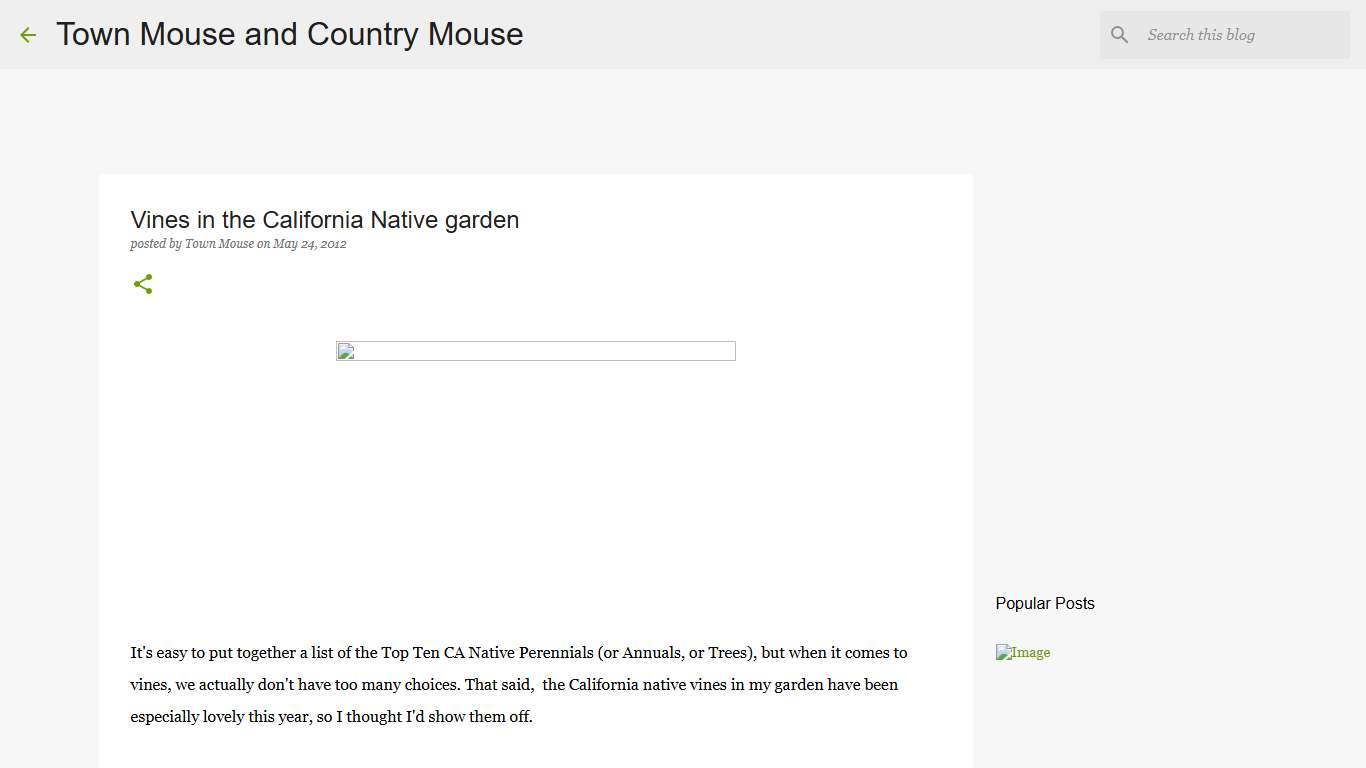Click the May 24, 2012 post date
The width and height of the screenshot is (1366, 768).
[310, 244]
